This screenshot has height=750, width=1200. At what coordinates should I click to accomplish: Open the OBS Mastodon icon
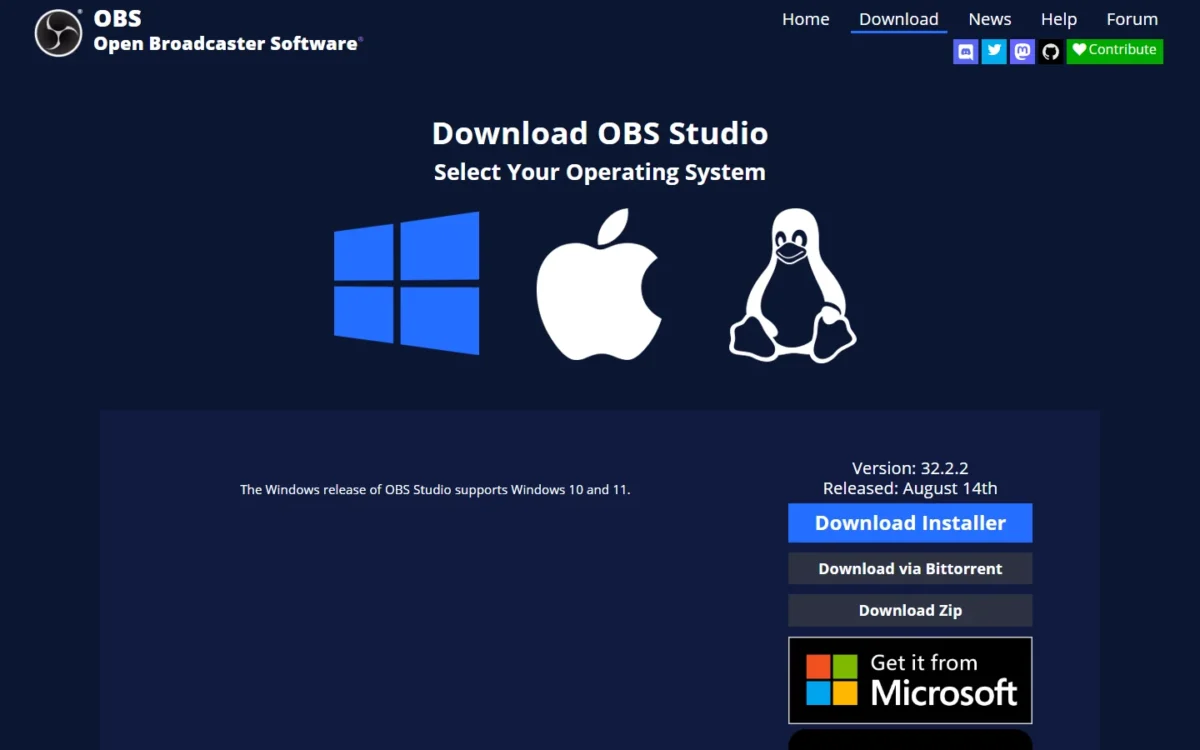click(x=1022, y=51)
